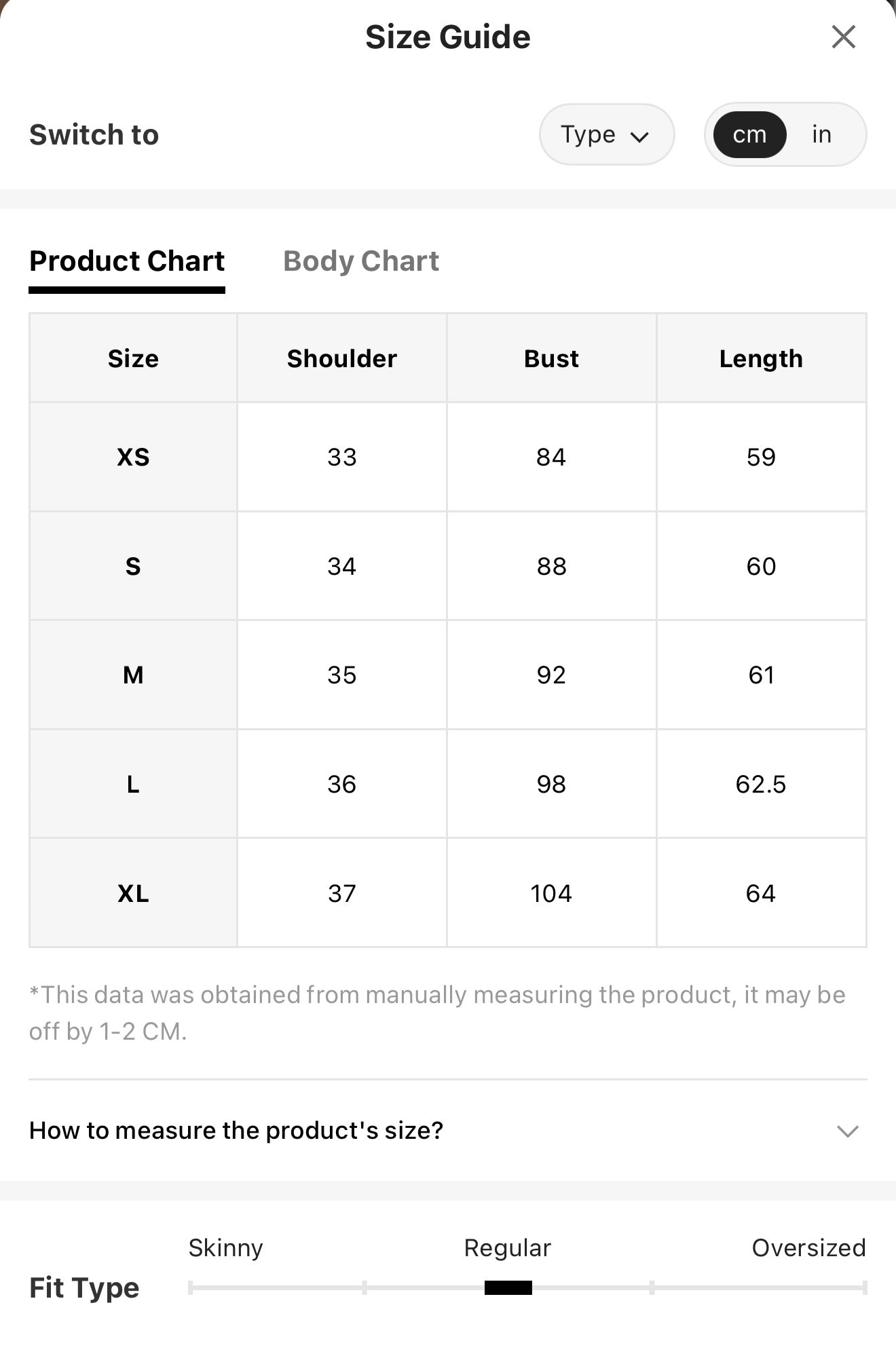Expand How to measure the product's size
Image resolution: width=896 pixels, height=1356 pixels.
[447, 1131]
